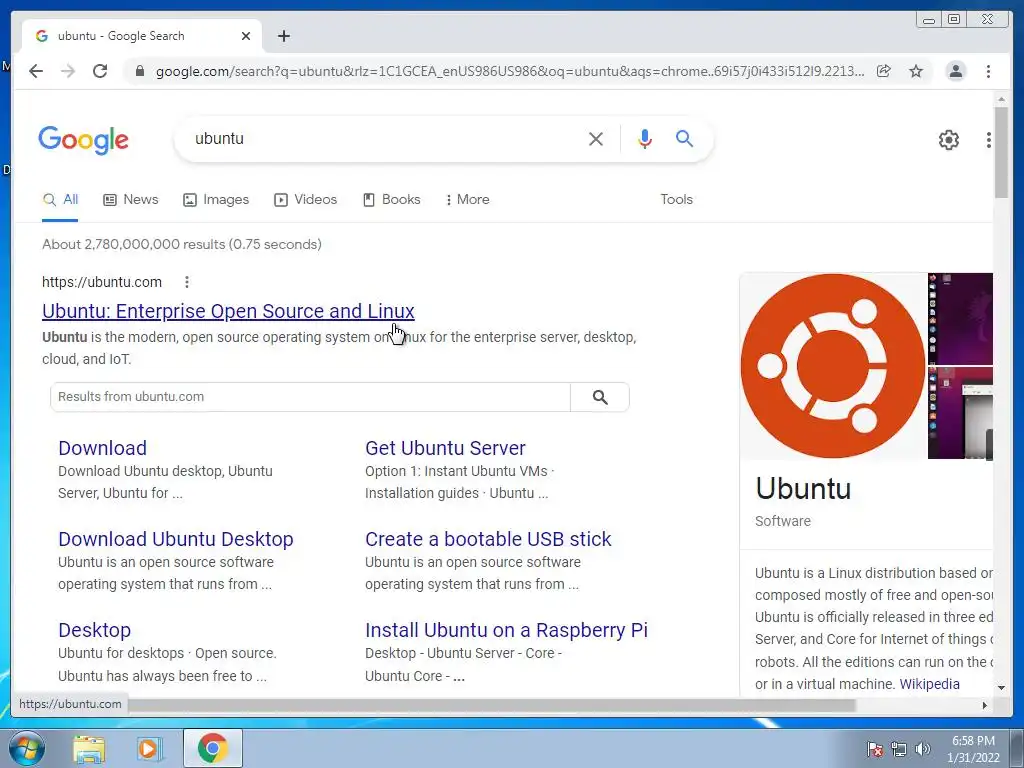The height and width of the screenshot is (768, 1024).
Task: Click the Ubuntu heading in the knowledge panel
Action: 803,488
